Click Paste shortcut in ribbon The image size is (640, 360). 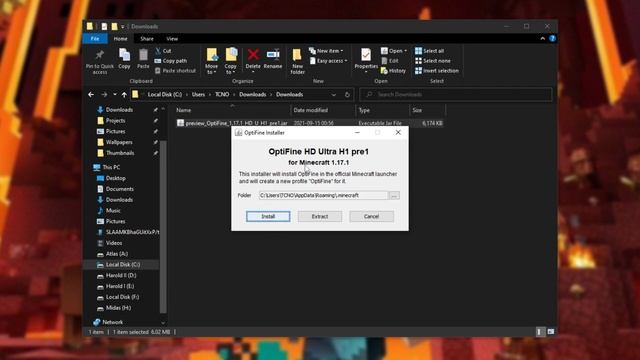click(175, 71)
